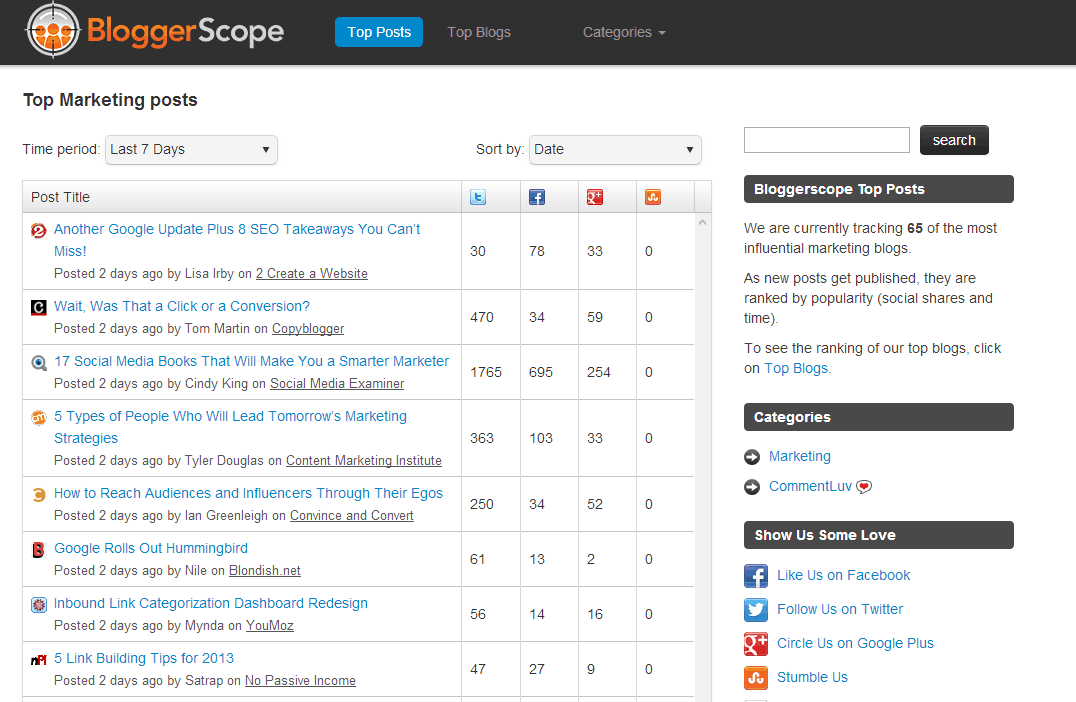
Task: Click the Twitter column header icon
Action: [478, 198]
